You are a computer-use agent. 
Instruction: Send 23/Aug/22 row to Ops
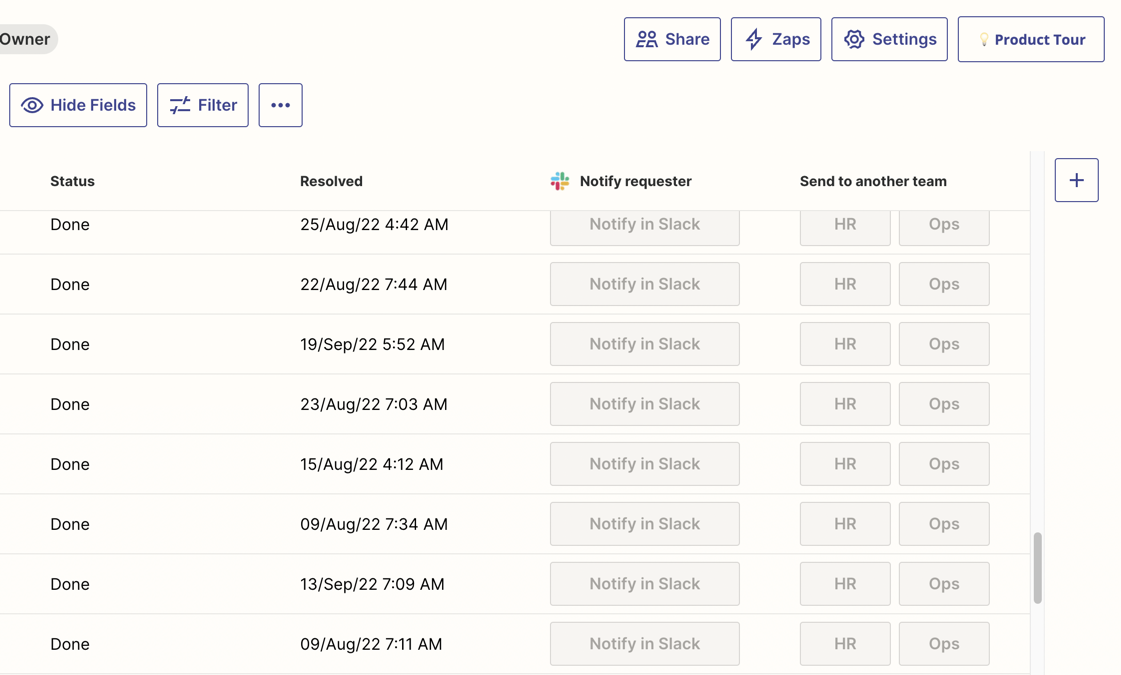943,404
